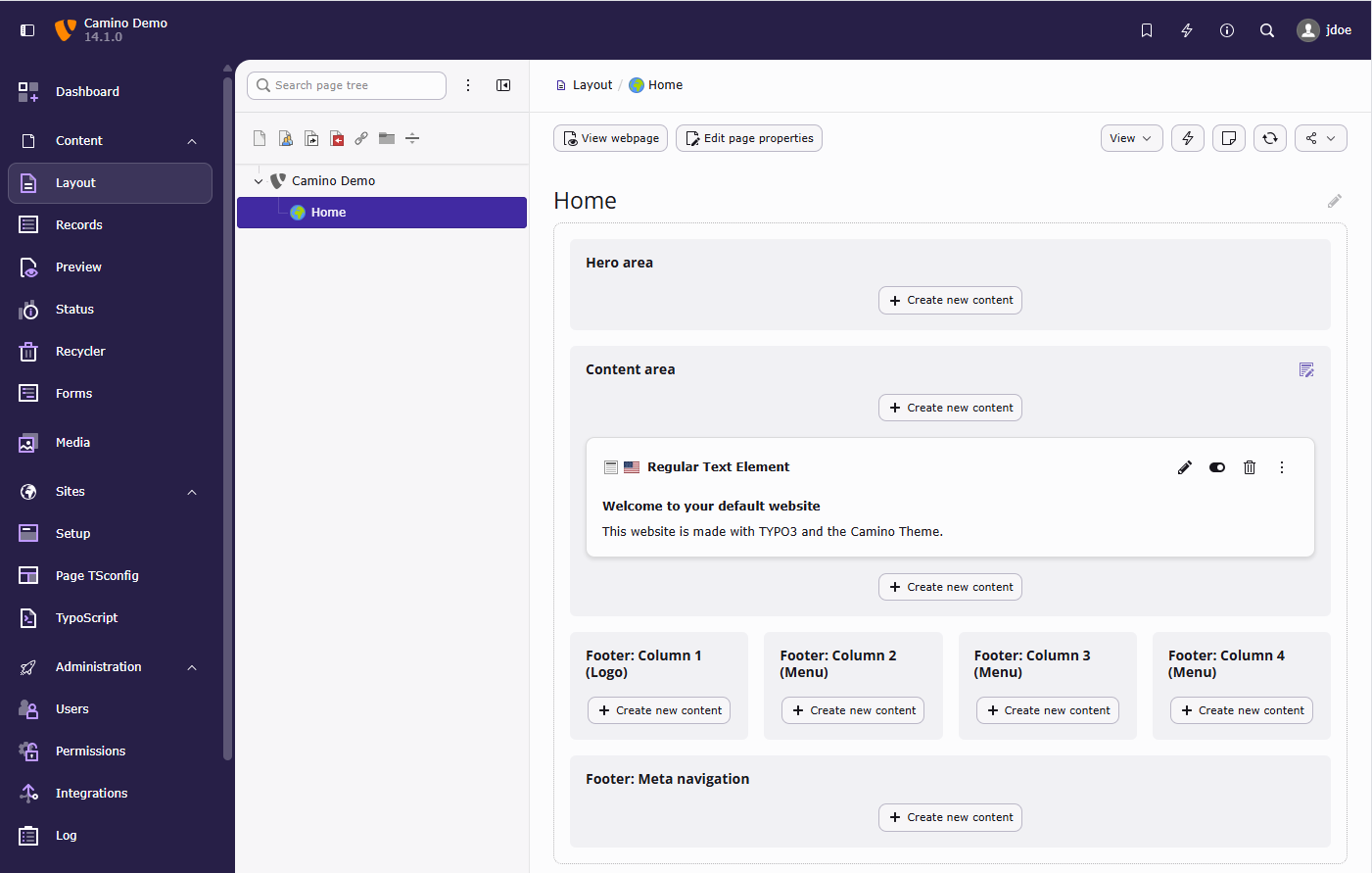Select the new standard page icon
Screen dimensions: 1372x873
point(259,138)
